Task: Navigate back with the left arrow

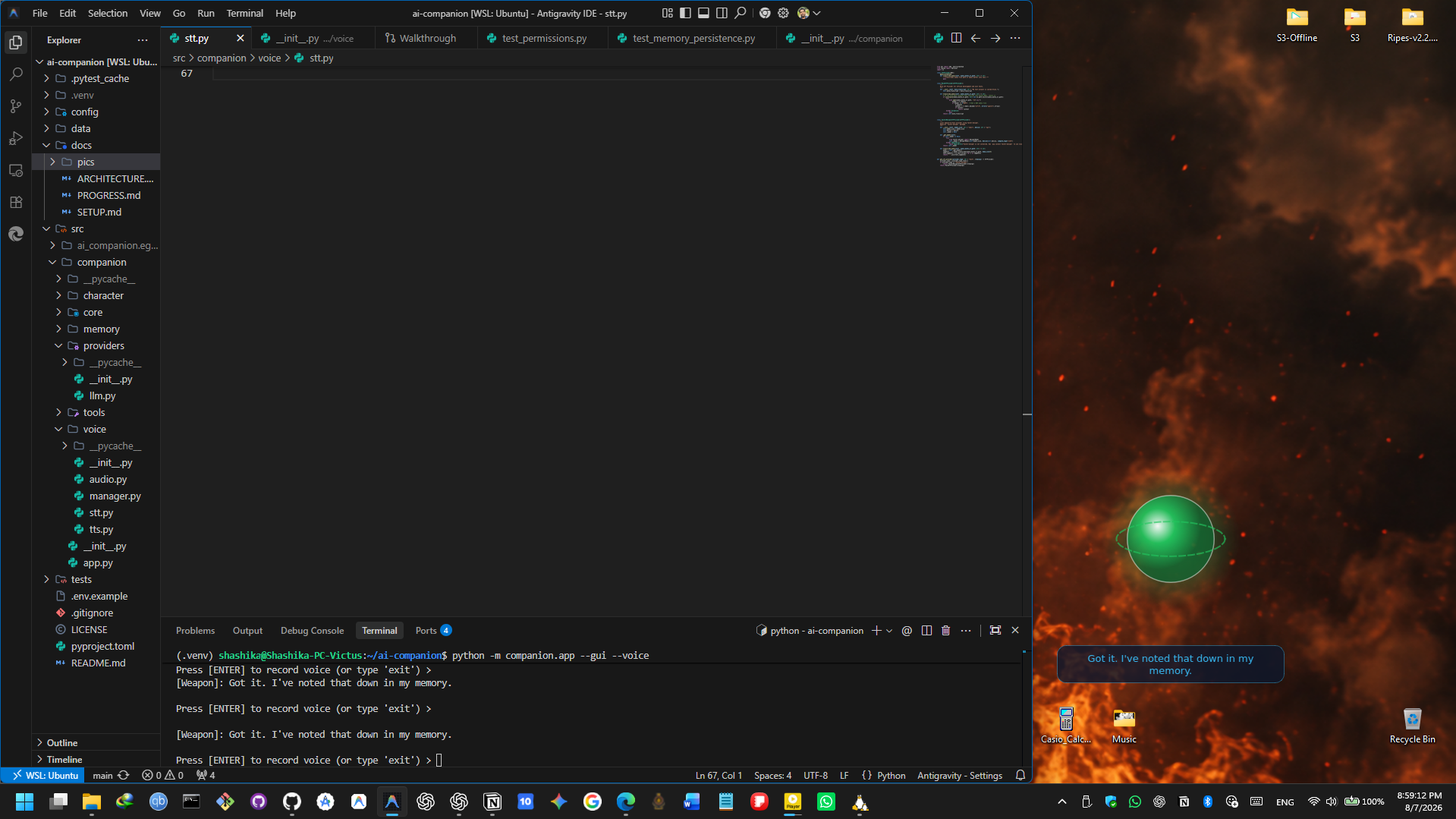Action: 976,38
